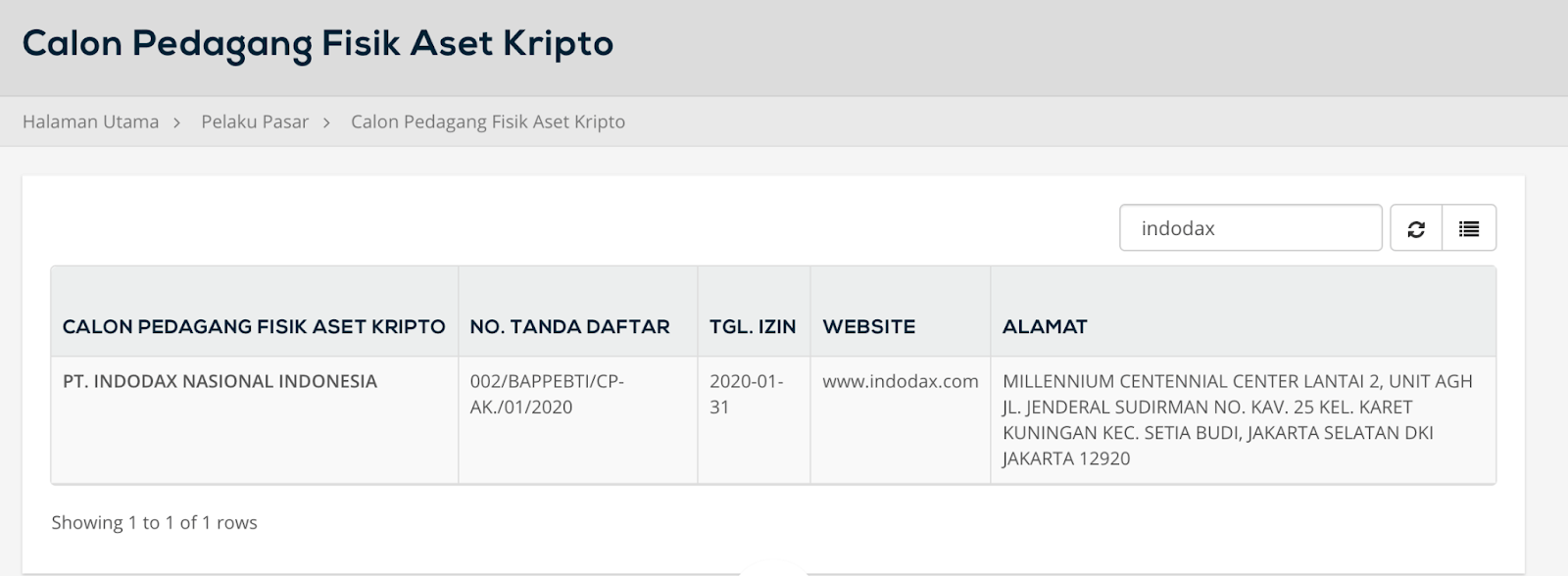The image size is (1568, 576).
Task: Click the registration number 002/BAPPEBTI/CP-AK./01/2020 cell
Action: [x=547, y=394]
